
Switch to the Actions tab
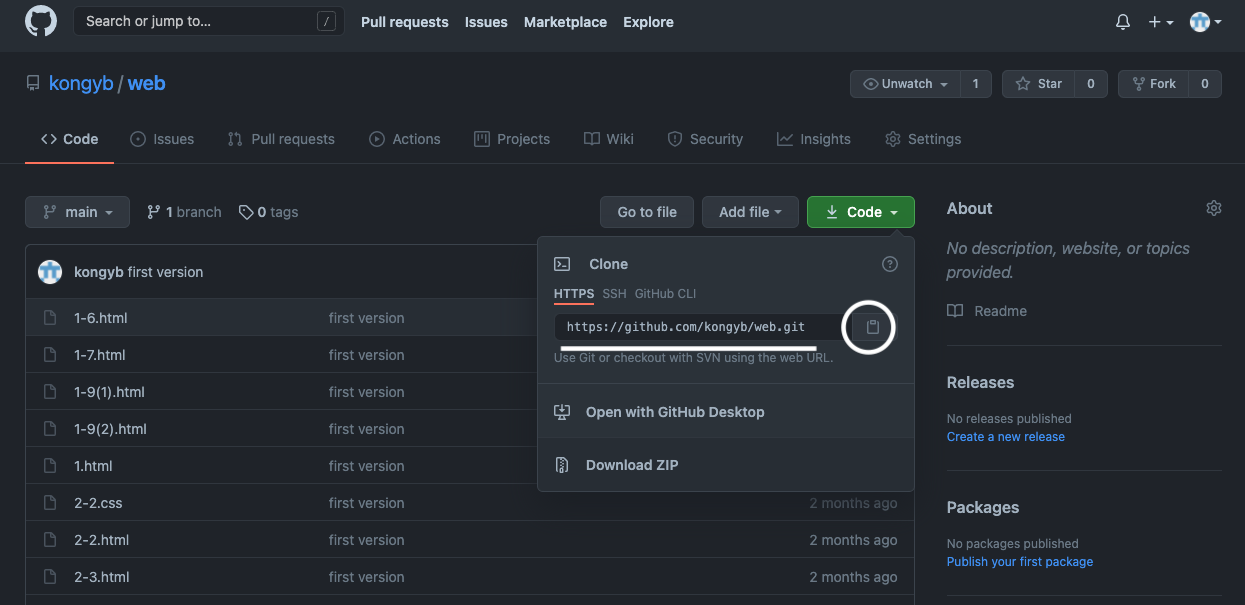(404, 139)
